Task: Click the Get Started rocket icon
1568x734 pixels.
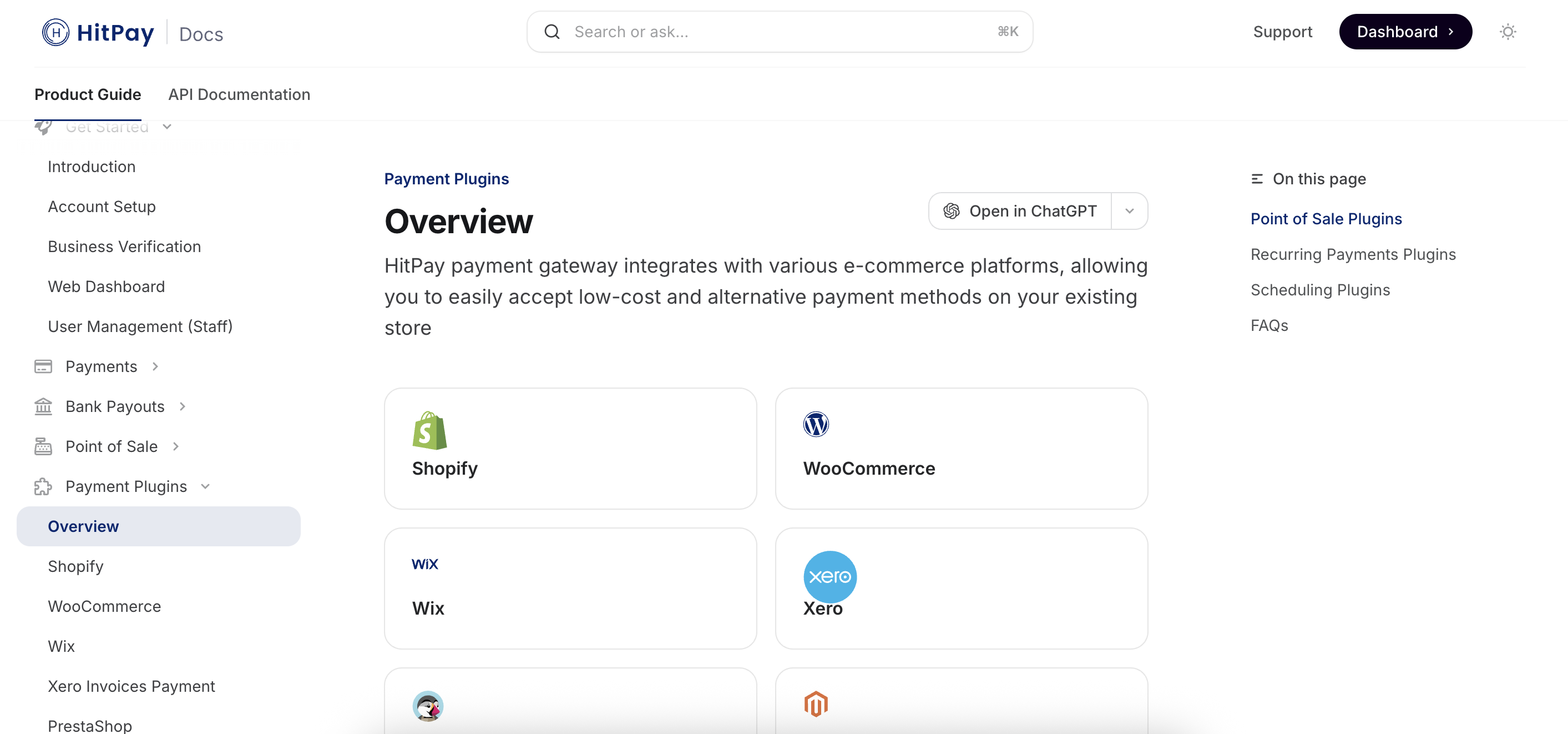Action: click(43, 127)
